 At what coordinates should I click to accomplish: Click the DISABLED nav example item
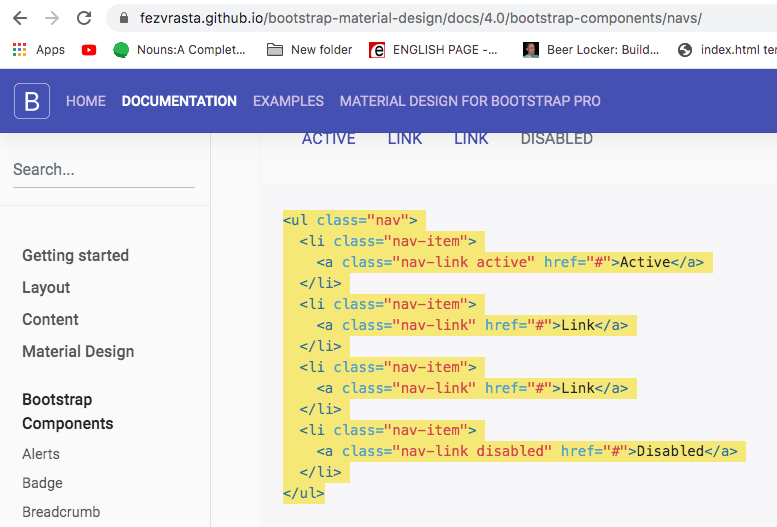(x=556, y=139)
